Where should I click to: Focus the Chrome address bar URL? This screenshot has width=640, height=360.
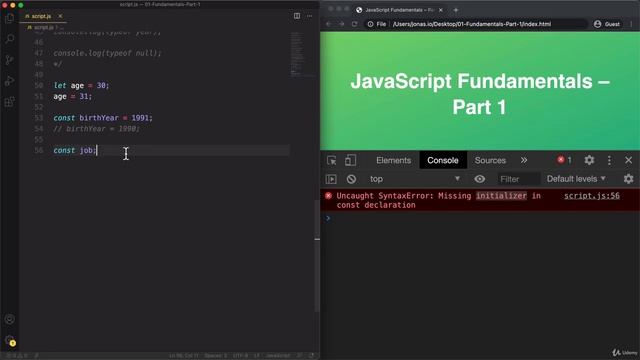click(472, 24)
